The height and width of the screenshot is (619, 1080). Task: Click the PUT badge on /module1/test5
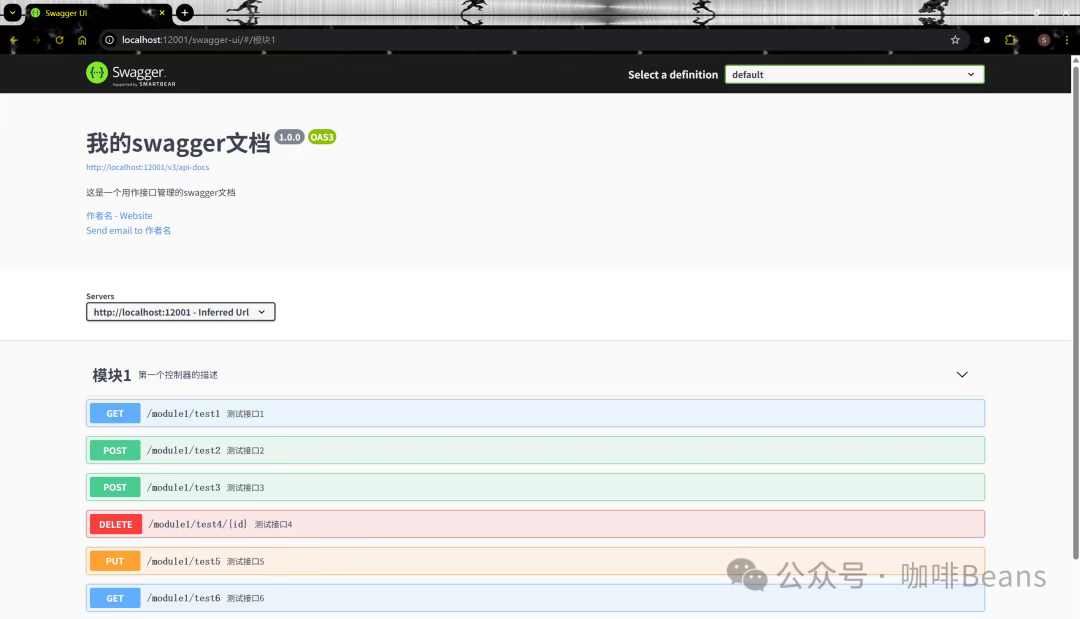pyautogui.click(x=114, y=560)
